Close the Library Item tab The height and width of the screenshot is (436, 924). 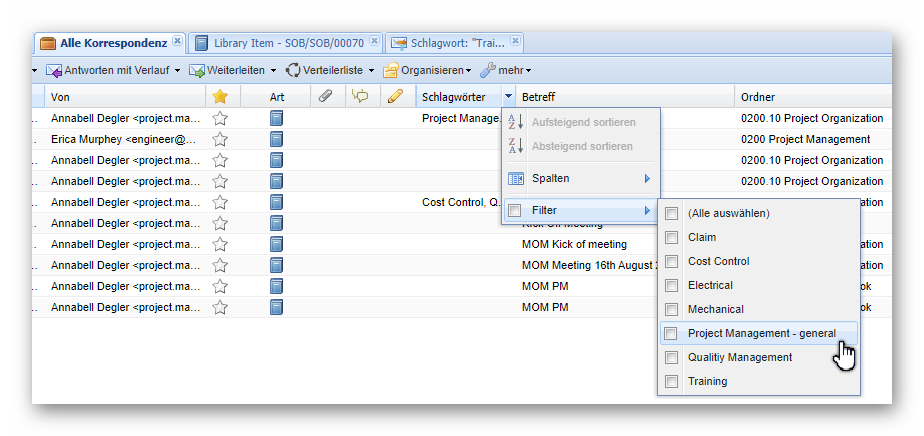pyautogui.click(x=375, y=42)
